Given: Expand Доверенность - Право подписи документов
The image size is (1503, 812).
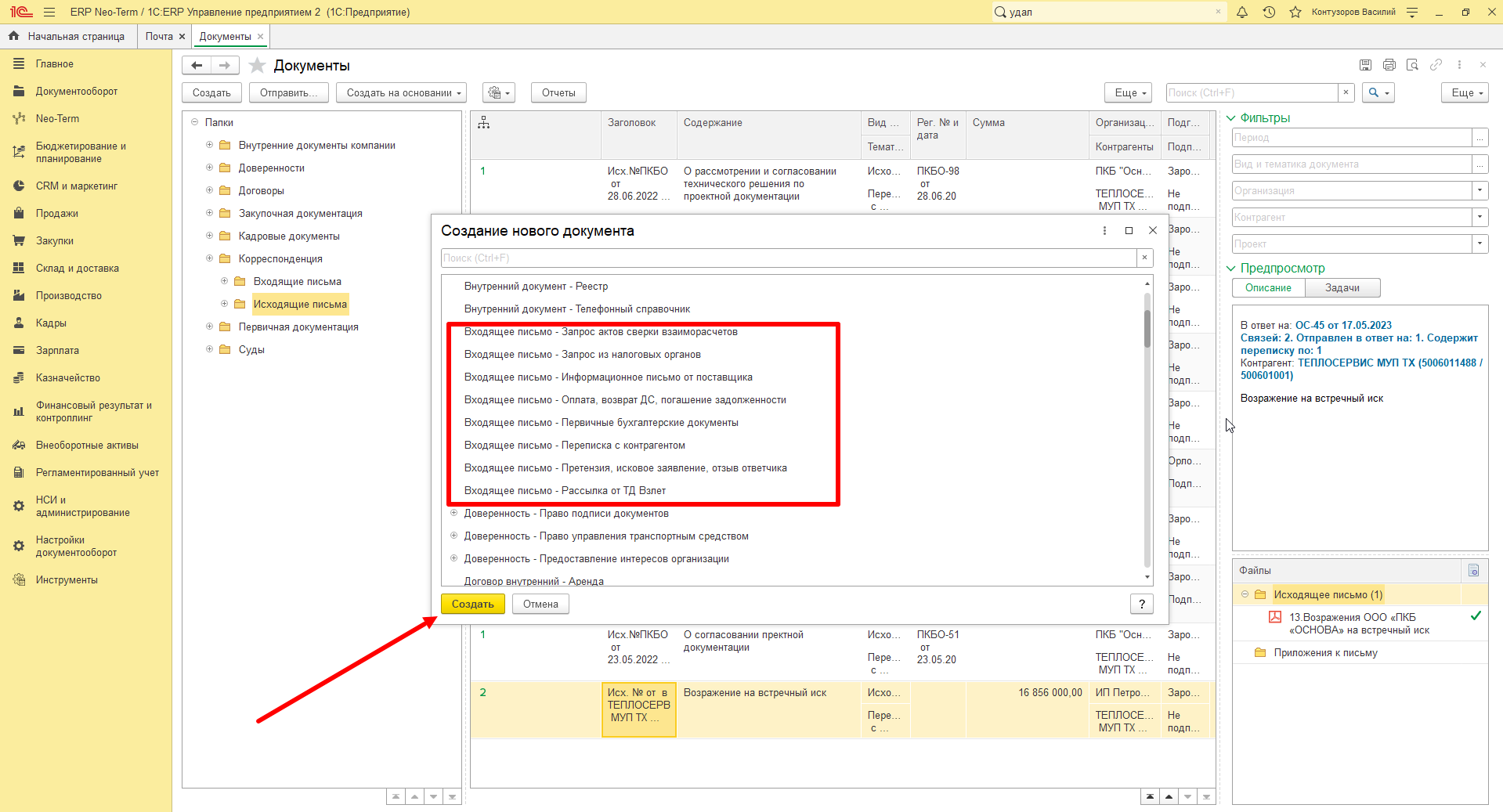Looking at the screenshot, I should [453, 513].
